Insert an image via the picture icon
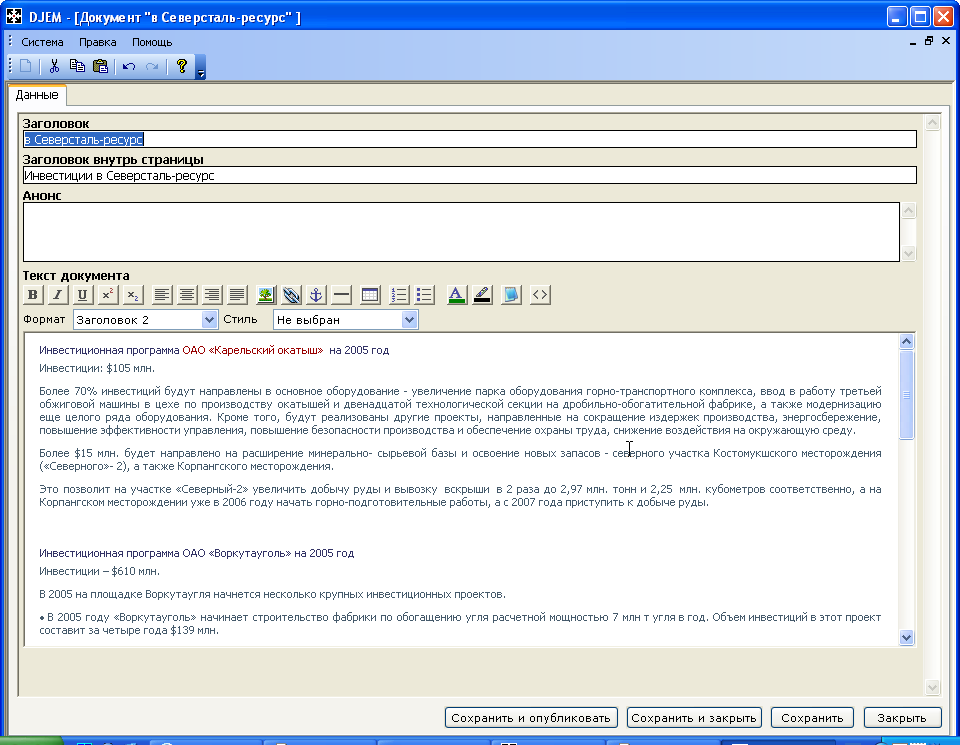960x745 pixels. click(266, 295)
